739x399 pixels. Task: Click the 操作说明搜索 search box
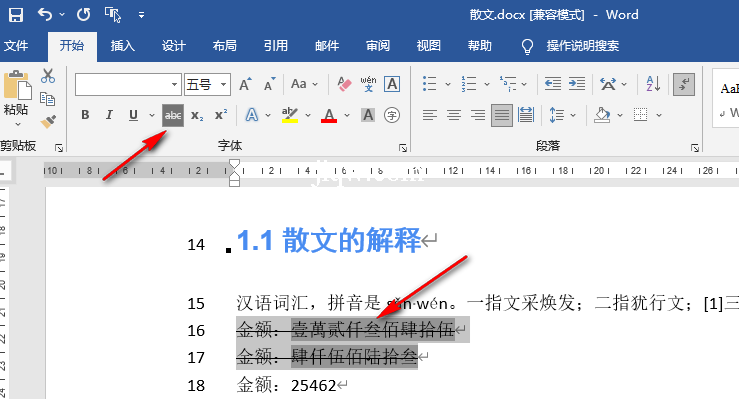tap(583, 46)
